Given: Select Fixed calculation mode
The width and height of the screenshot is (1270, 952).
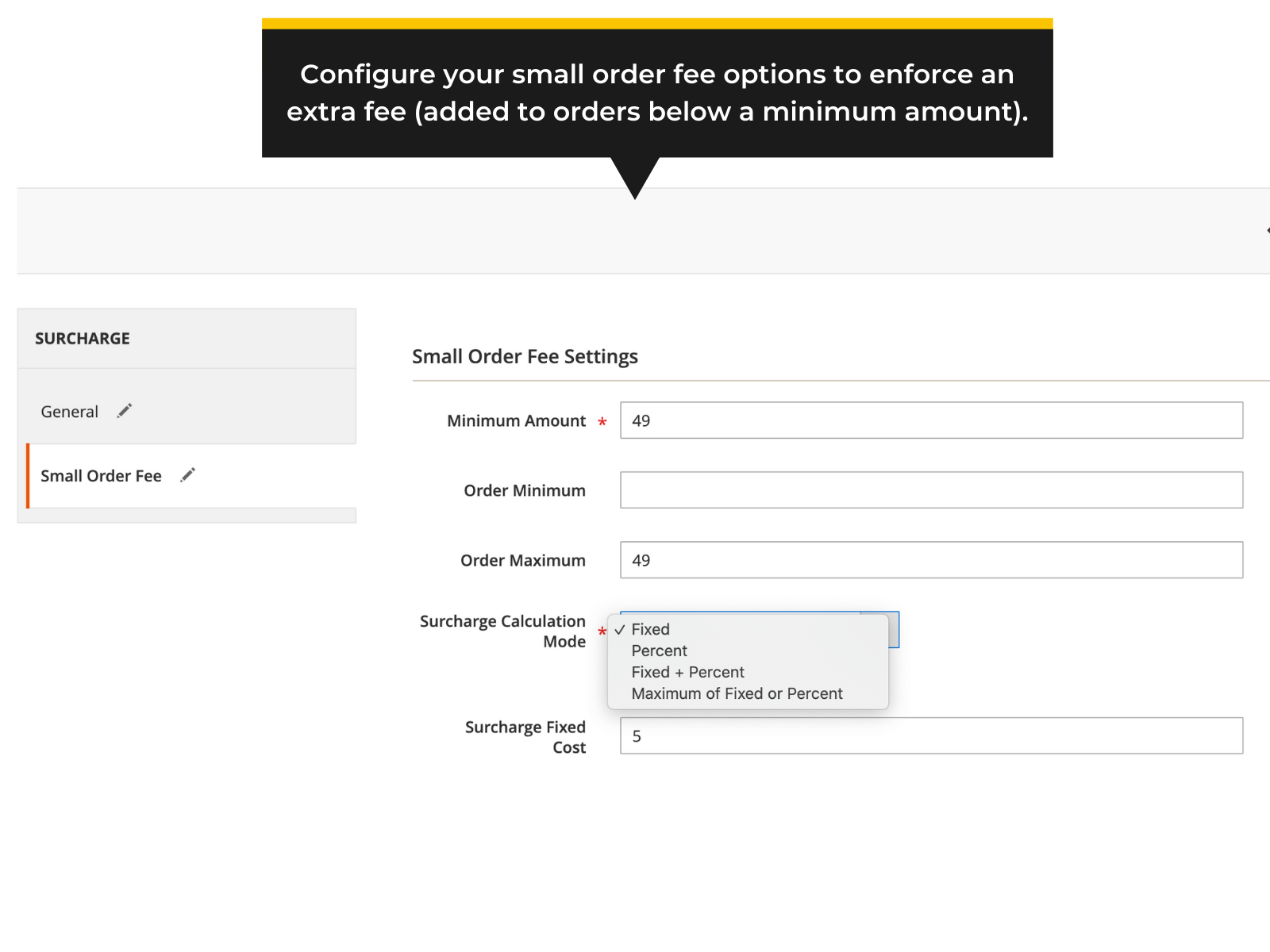Looking at the screenshot, I should tap(650, 629).
